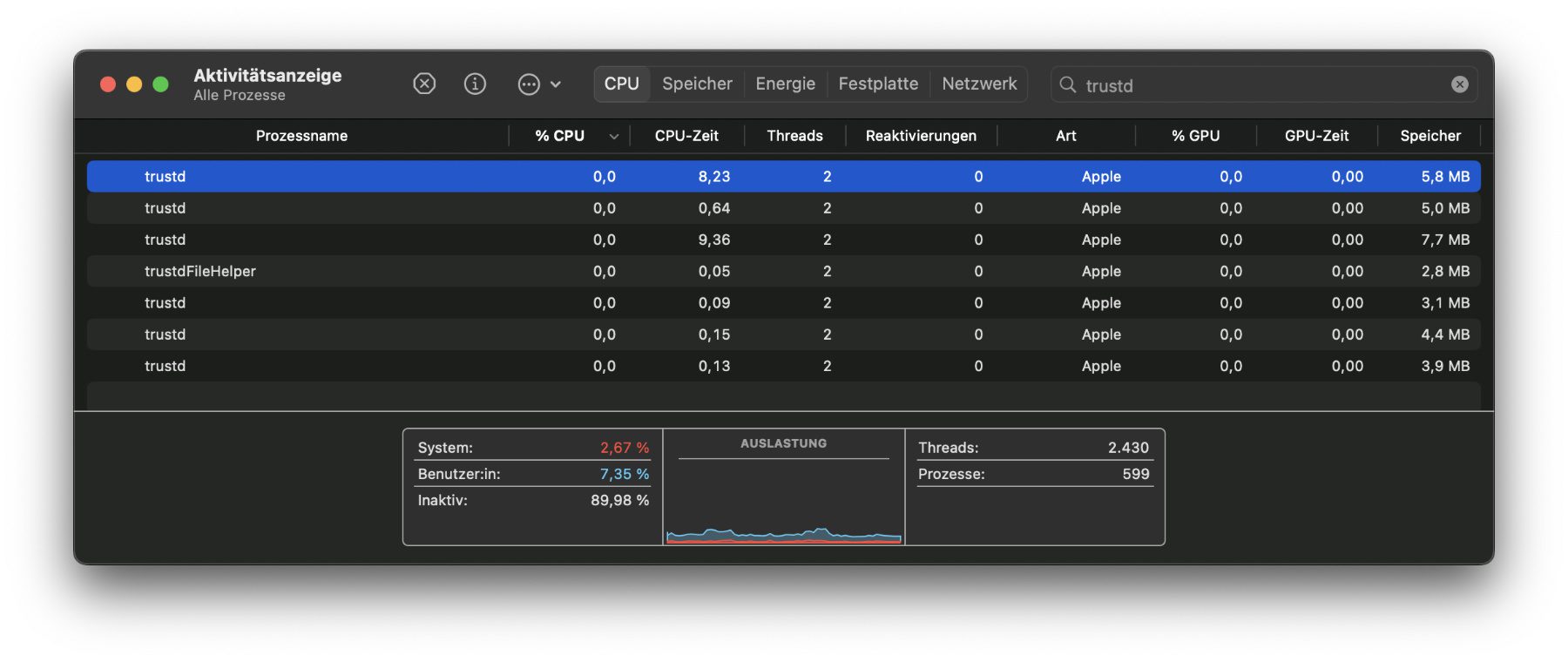This screenshot has height=662, width=1568.
Task: Select the Netzwerk tab
Action: 979,84
